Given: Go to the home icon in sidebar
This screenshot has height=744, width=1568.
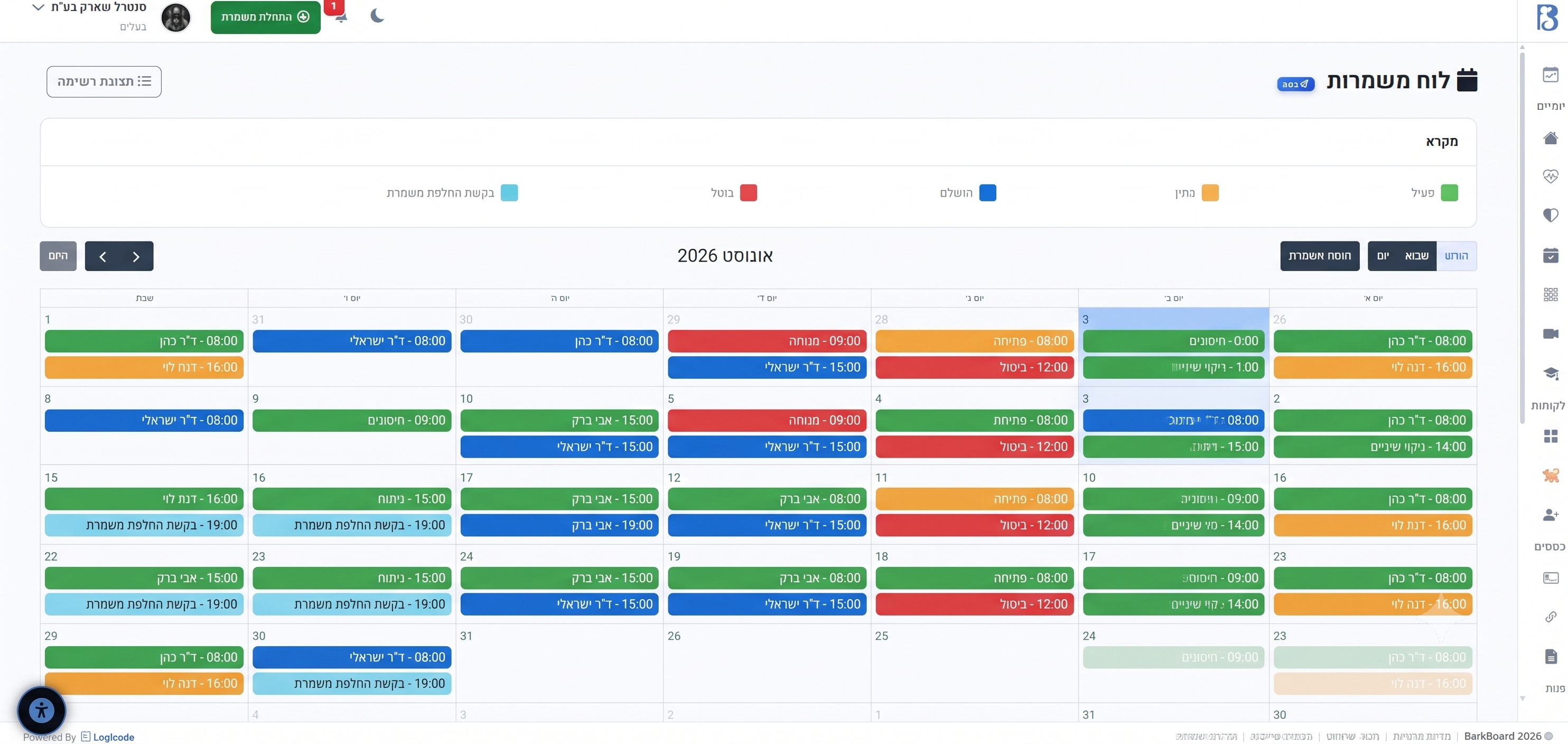Looking at the screenshot, I should pyautogui.click(x=1551, y=138).
